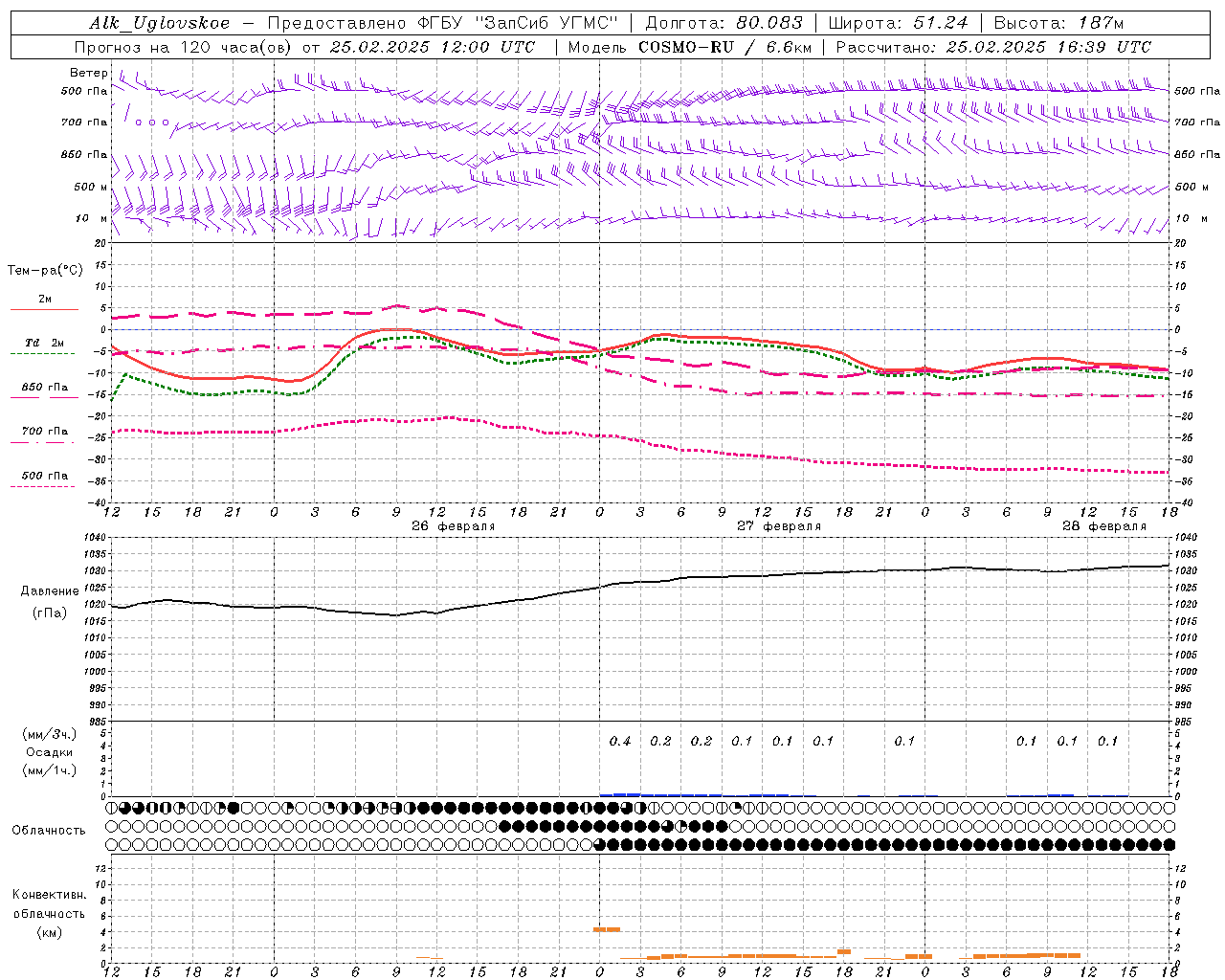
Task: Click the "Давление" pressure panel label
Action: (50, 591)
